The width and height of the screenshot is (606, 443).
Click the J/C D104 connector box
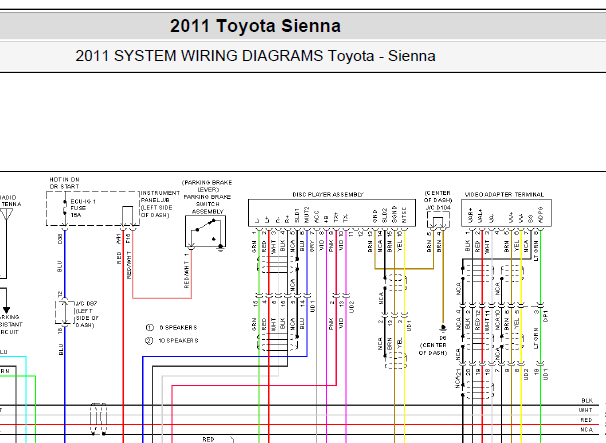(x=438, y=220)
